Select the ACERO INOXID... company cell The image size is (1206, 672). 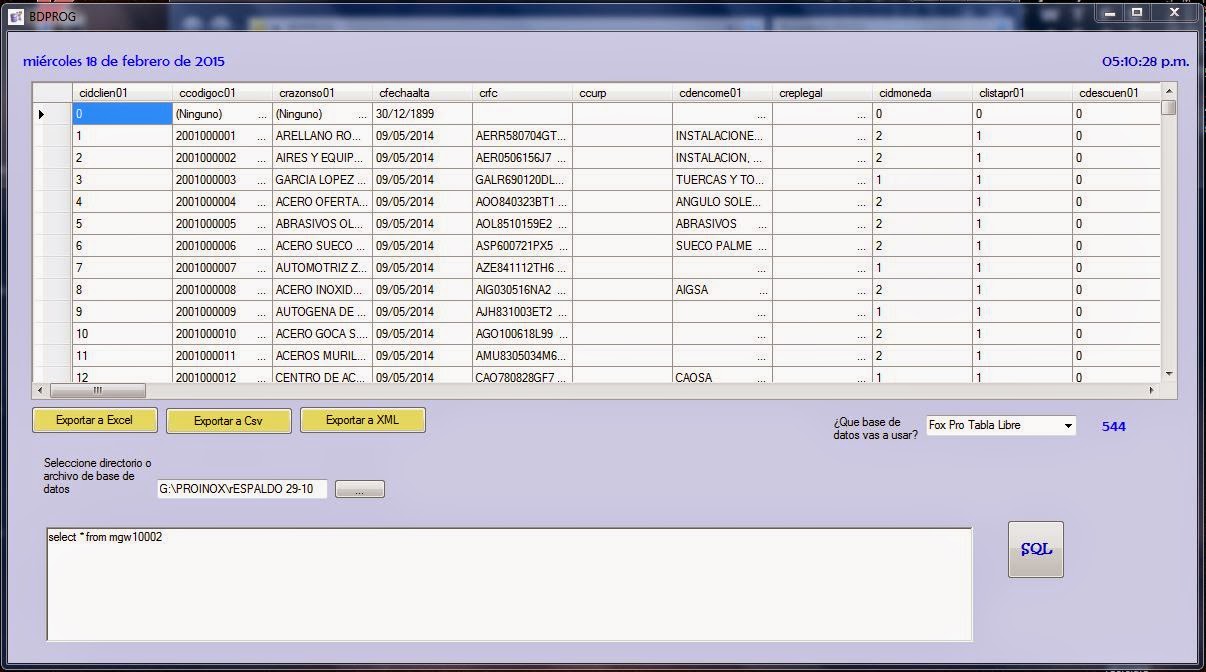click(322, 290)
